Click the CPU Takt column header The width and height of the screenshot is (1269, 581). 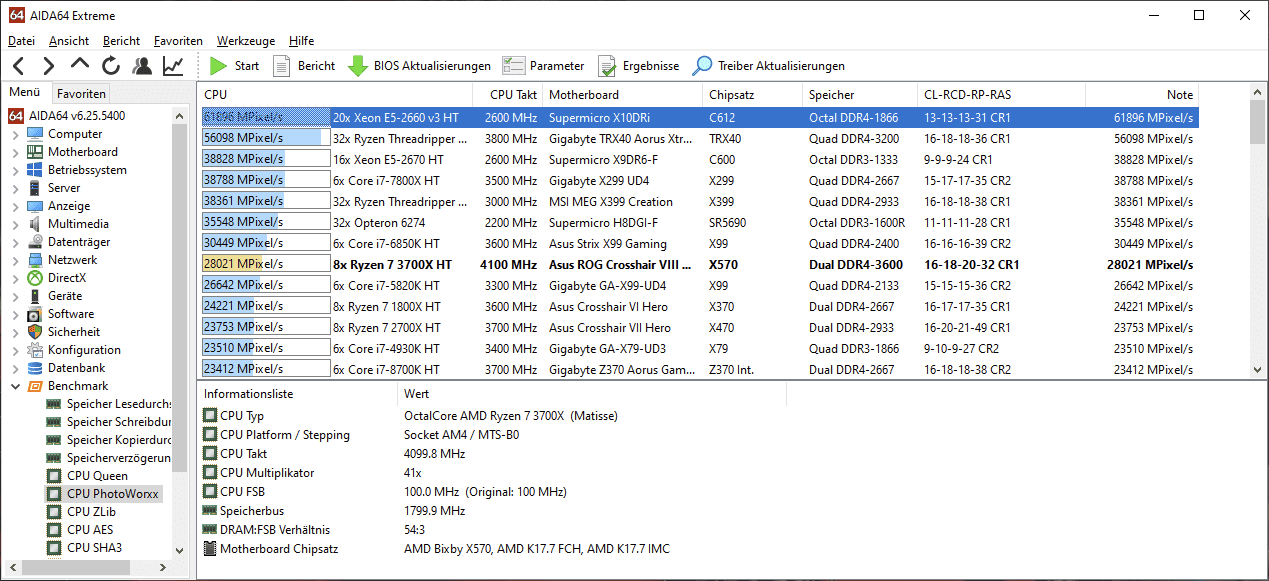pyautogui.click(x=513, y=95)
